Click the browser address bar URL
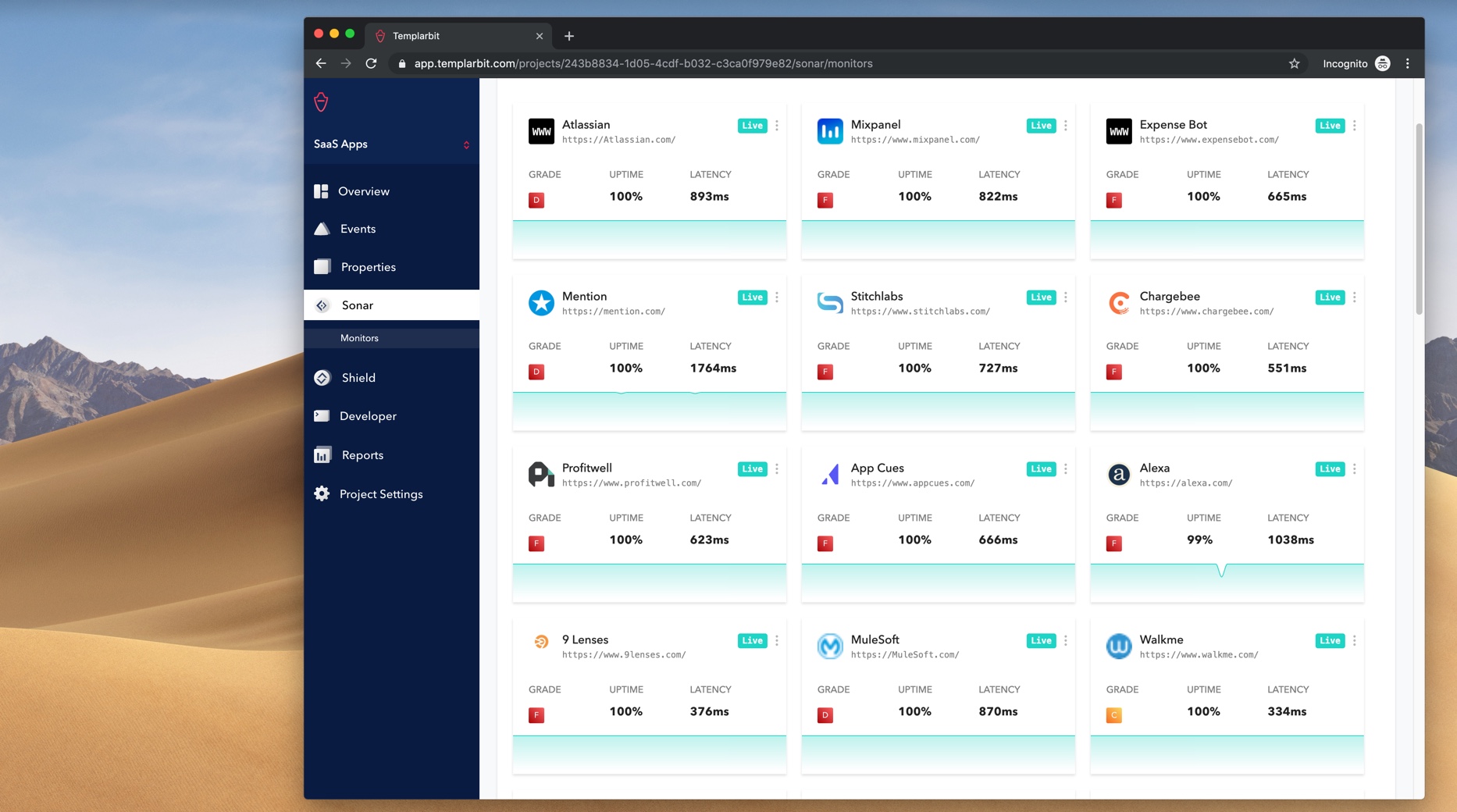 [x=643, y=64]
